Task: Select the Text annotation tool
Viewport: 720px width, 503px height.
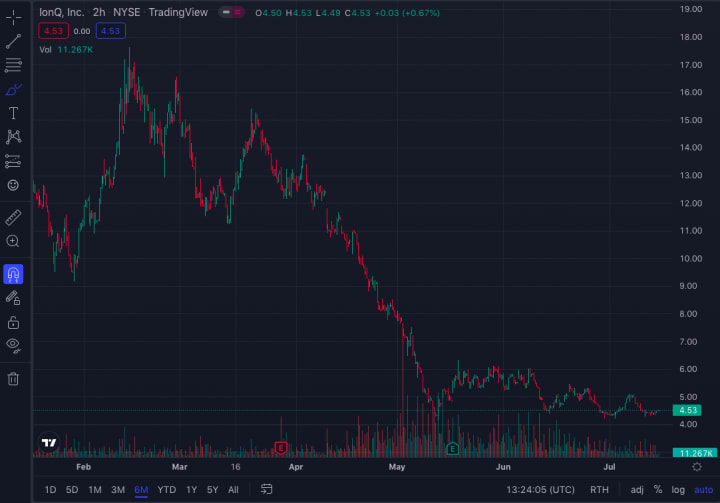Action: pos(13,113)
